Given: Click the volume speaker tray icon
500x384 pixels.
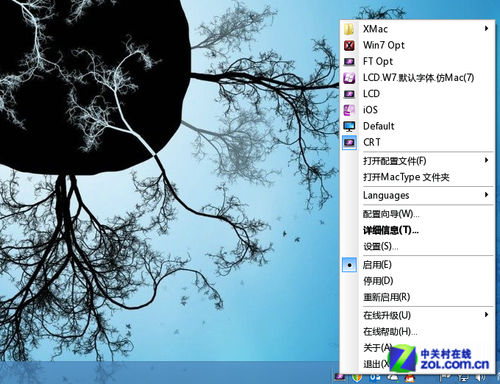Looking at the screenshot, I should point(480,378).
